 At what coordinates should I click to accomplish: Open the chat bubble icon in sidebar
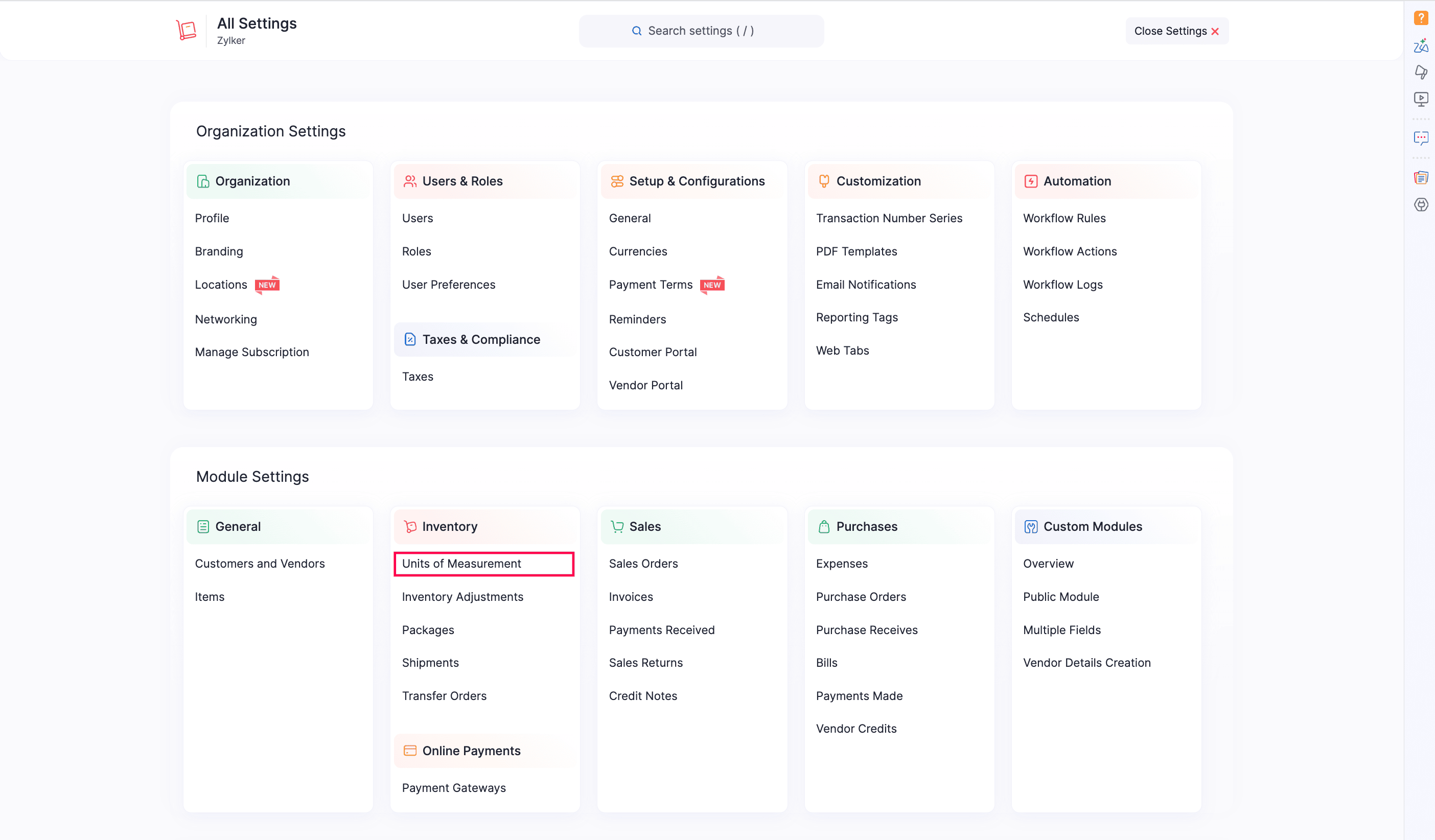coord(1420,138)
